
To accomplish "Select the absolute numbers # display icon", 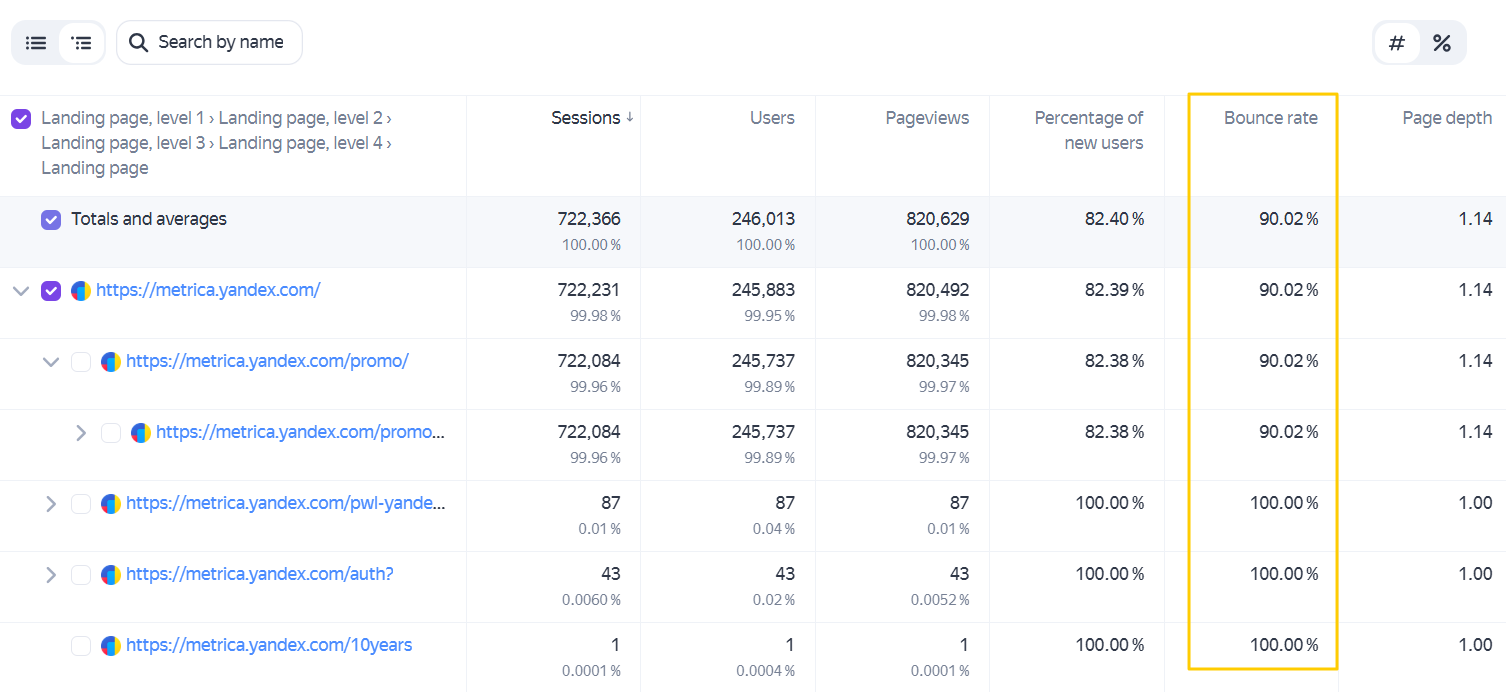I will (x=1397, y=43).
